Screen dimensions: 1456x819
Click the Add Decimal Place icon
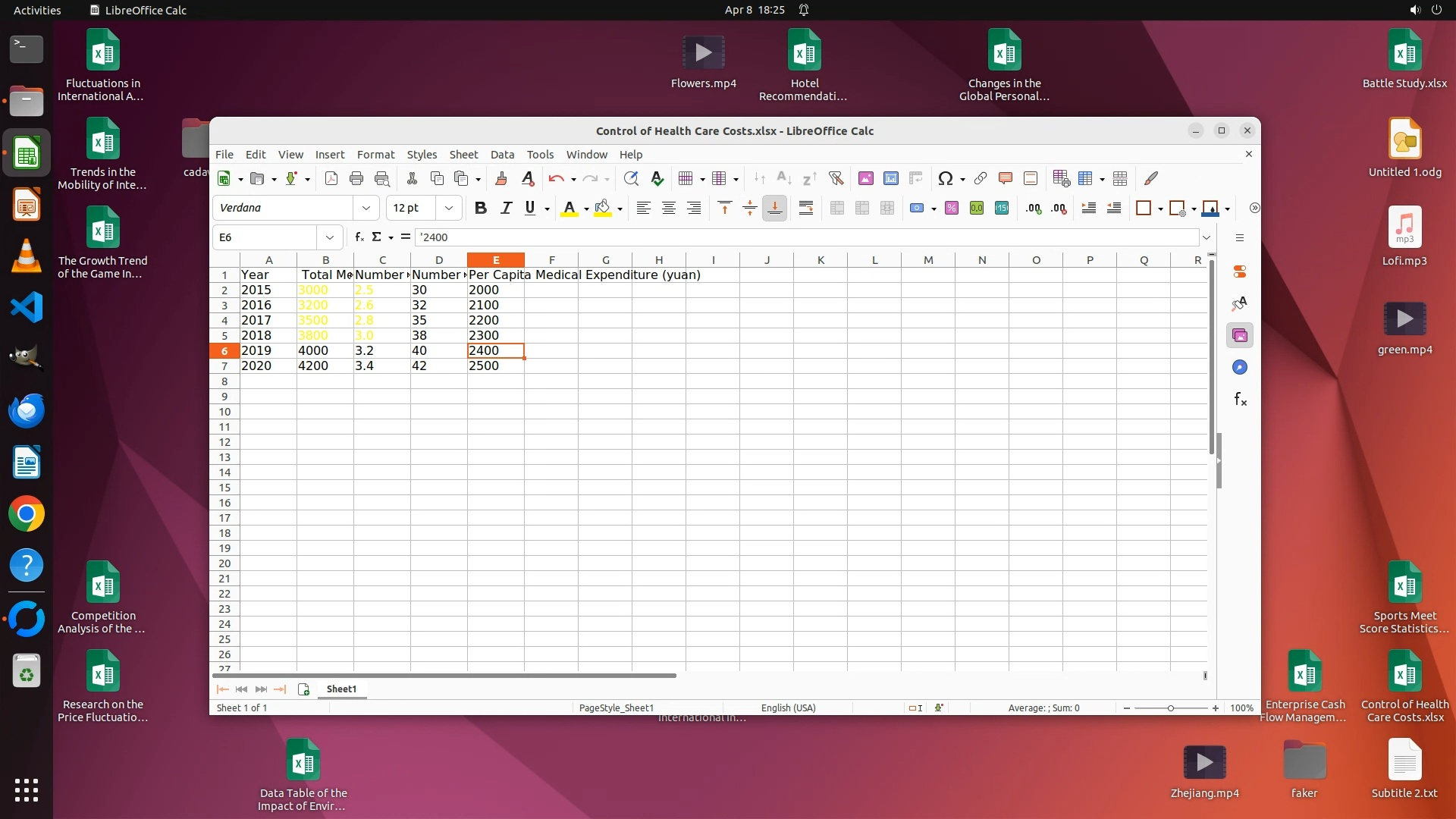tap(1033, 208)
